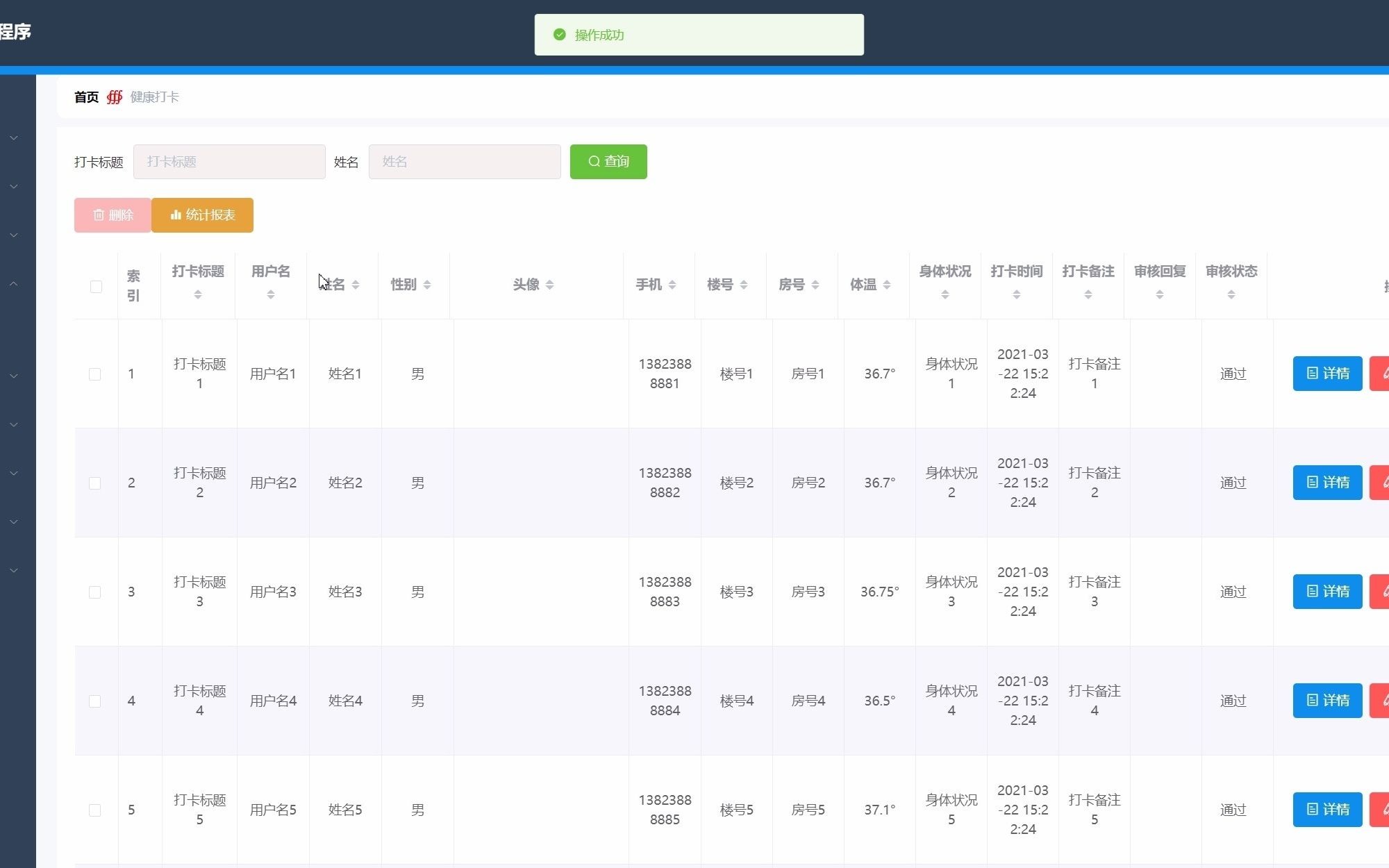Sort by 房号 column arrows
1389x868 pixels.
[x=815, y=285]
